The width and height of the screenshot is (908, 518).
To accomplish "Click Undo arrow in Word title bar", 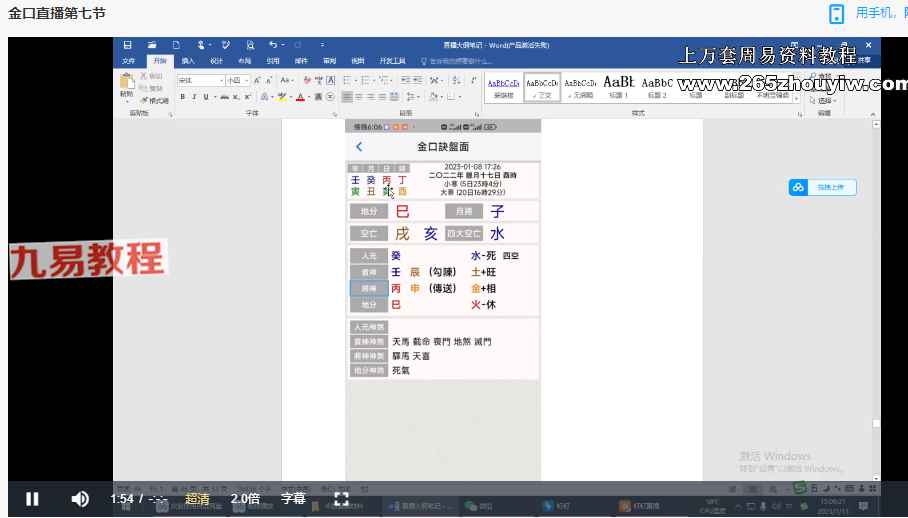I will point(272,45).
